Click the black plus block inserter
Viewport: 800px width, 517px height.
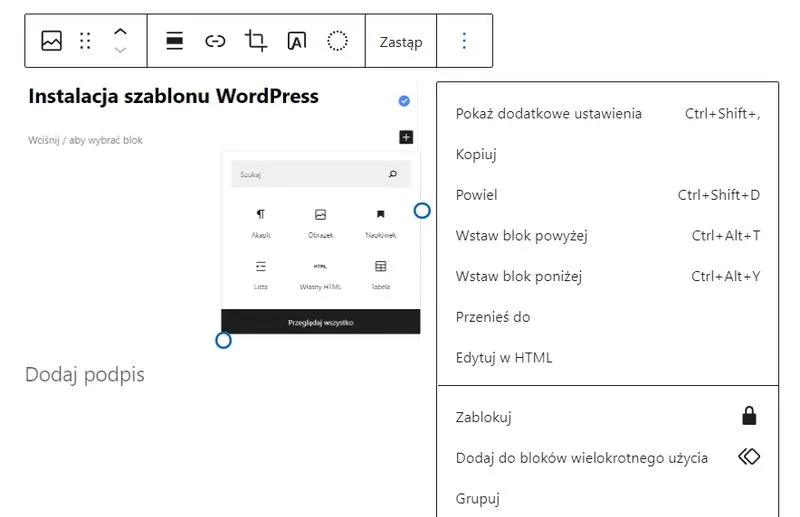click(406, 137)
